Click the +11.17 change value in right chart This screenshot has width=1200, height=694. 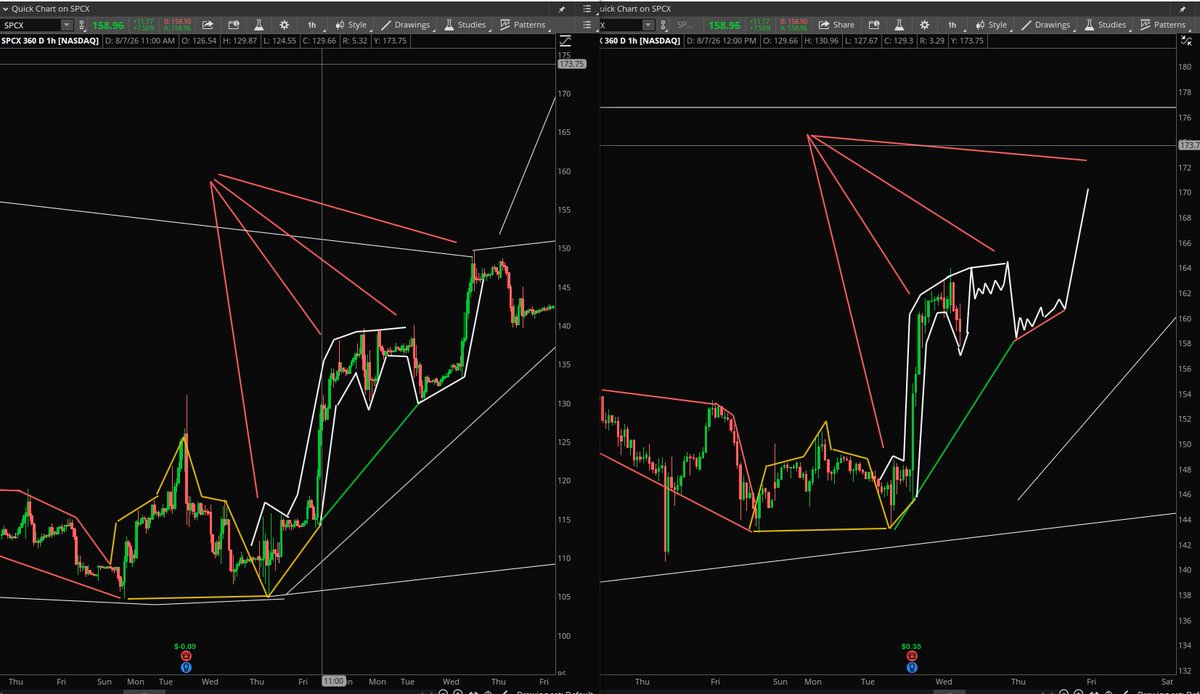pos(760,21)
